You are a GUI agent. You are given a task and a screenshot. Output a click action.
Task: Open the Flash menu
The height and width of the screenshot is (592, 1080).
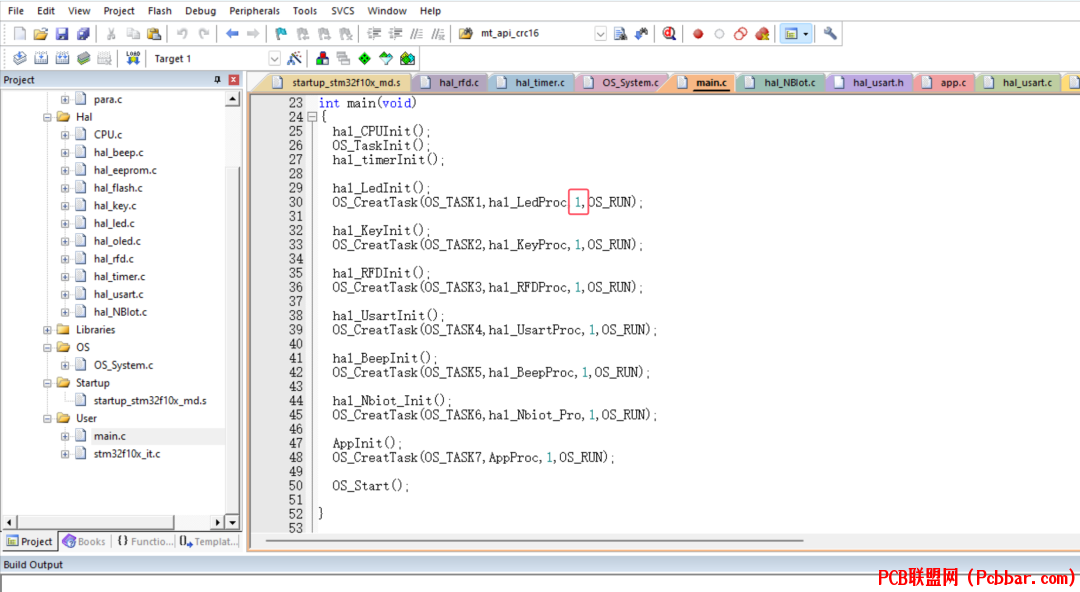(160, 11)
